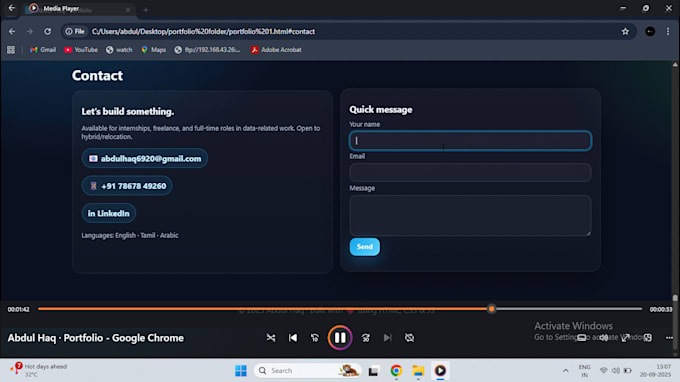Click the elapsed time 00:01:42
680x382 pixels.
[x=18, y=309]
